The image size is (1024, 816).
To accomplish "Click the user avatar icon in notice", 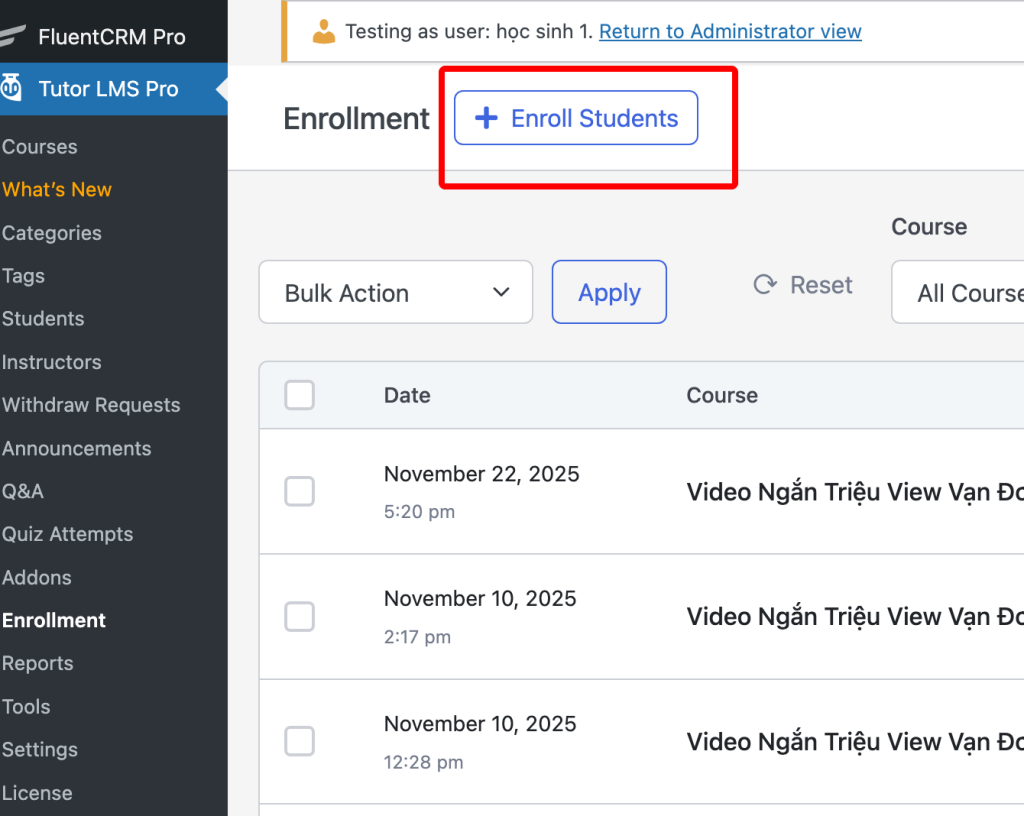I will point(323,32).
